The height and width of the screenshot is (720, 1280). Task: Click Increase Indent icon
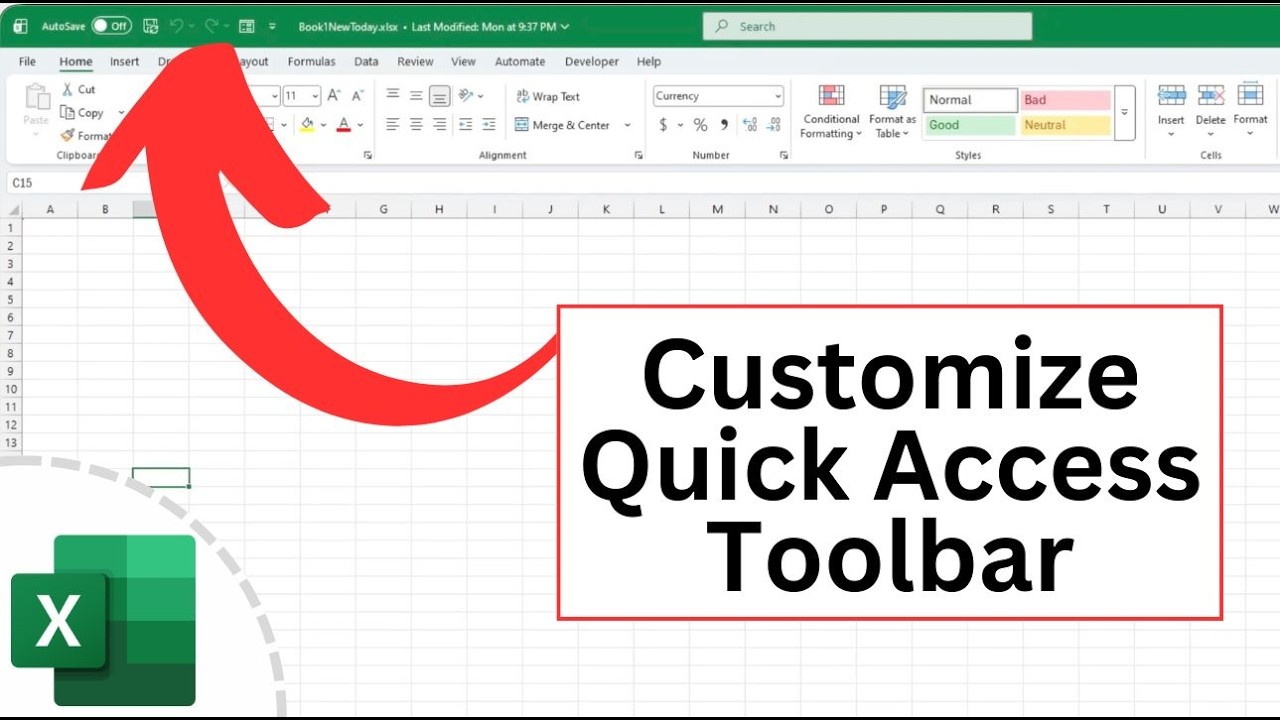[488, 125]
